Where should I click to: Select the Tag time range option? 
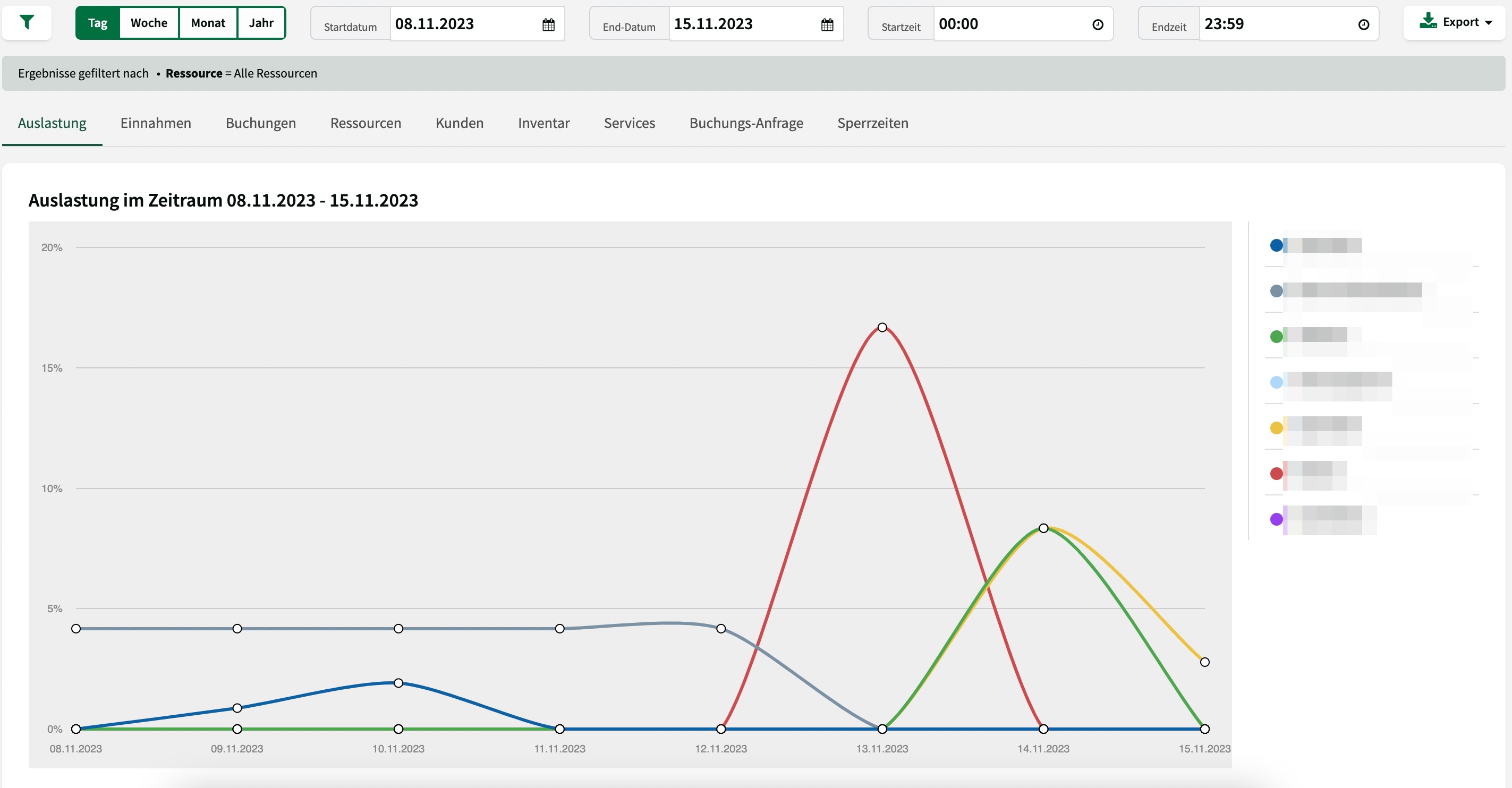[x=98, y=23]
